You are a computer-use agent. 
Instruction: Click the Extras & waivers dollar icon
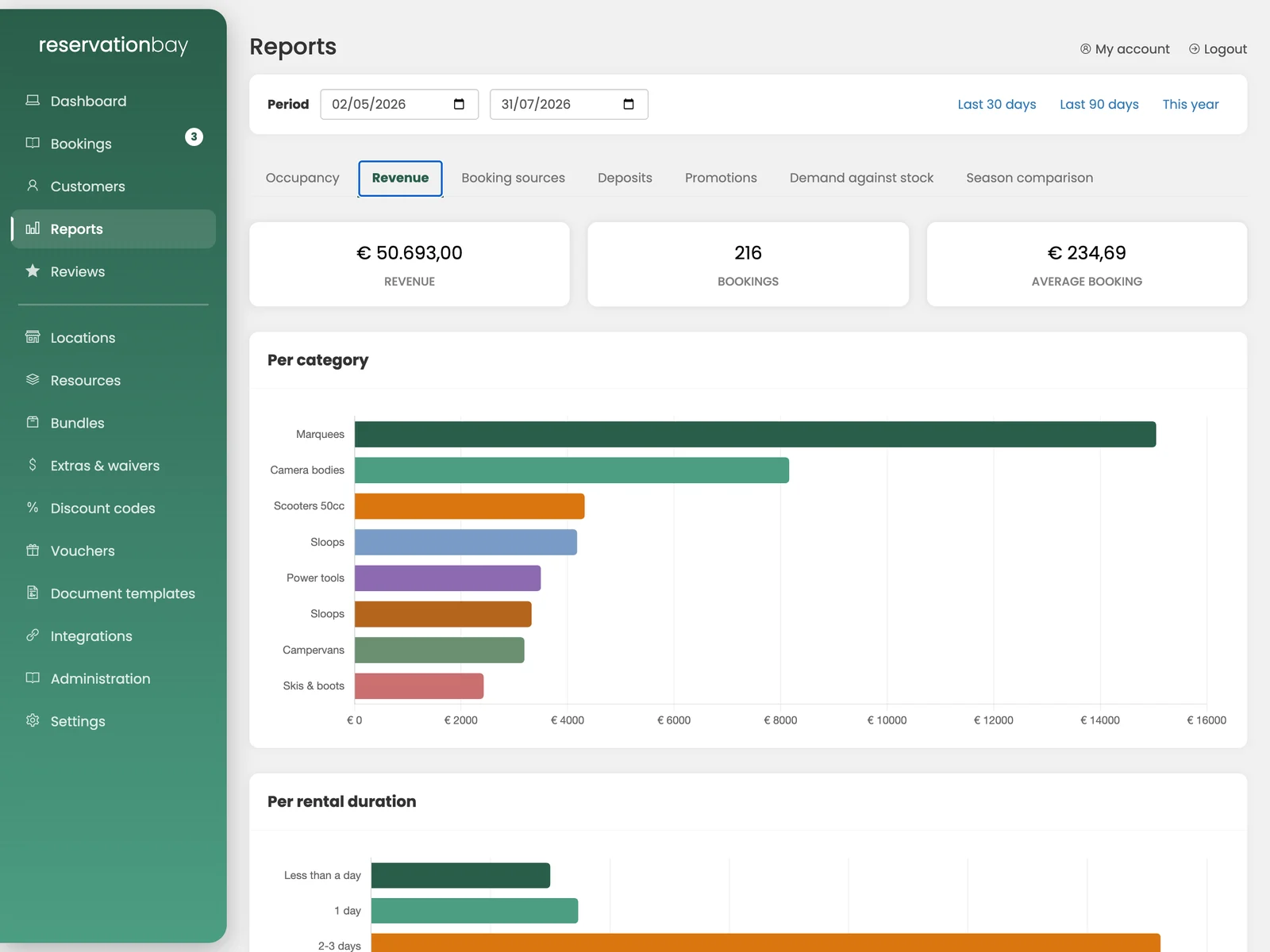(33, 465)
